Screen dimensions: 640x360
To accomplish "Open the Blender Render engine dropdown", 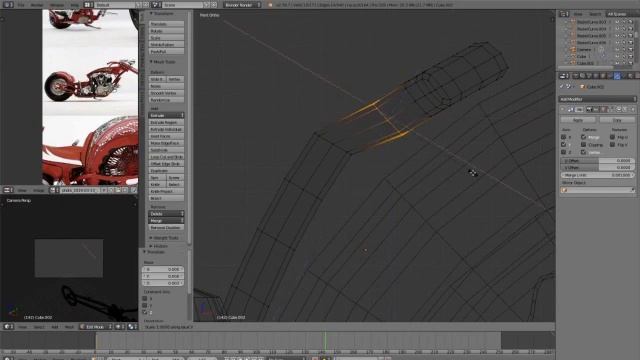I will click(242, 5).
